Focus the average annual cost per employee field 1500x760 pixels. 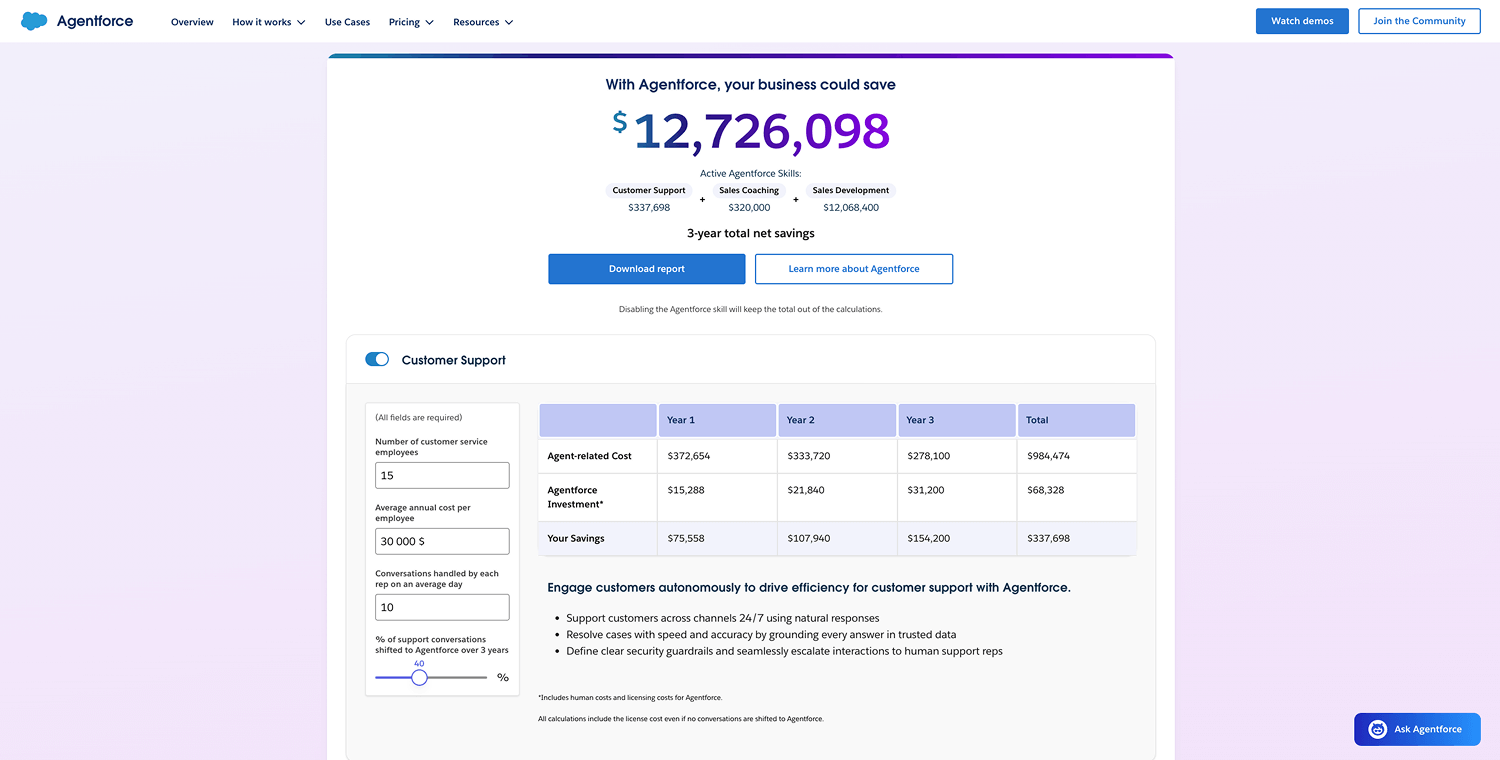pos(442,541)
